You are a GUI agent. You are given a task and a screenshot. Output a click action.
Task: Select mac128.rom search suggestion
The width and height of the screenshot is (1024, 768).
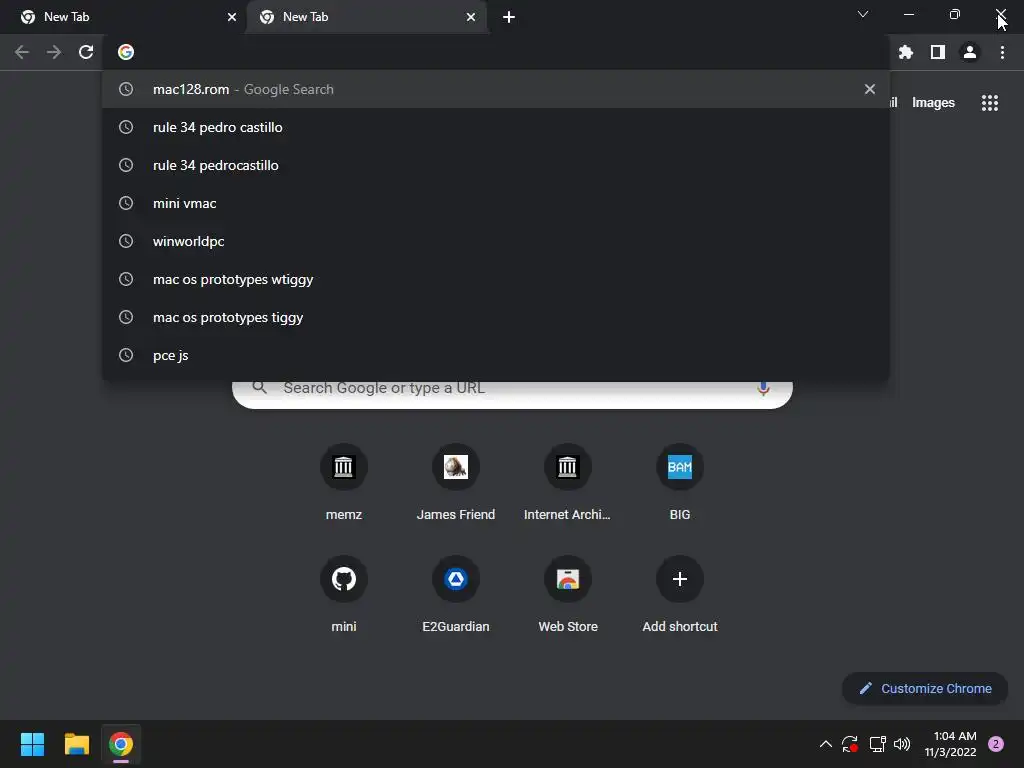[496, 89]
